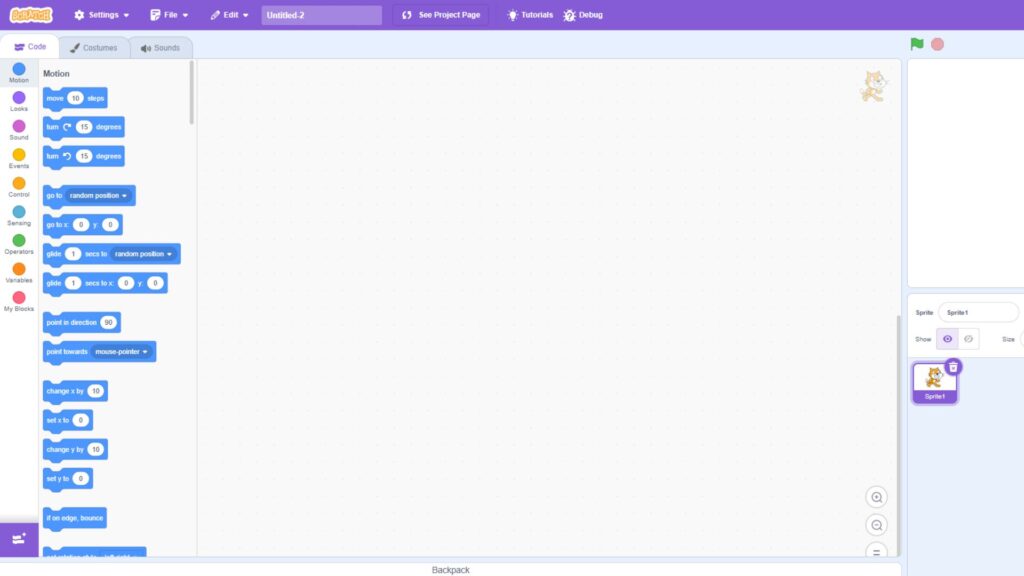Click the Add Extension button
This screenshot has height=576, width=1024.
(19, 539)
